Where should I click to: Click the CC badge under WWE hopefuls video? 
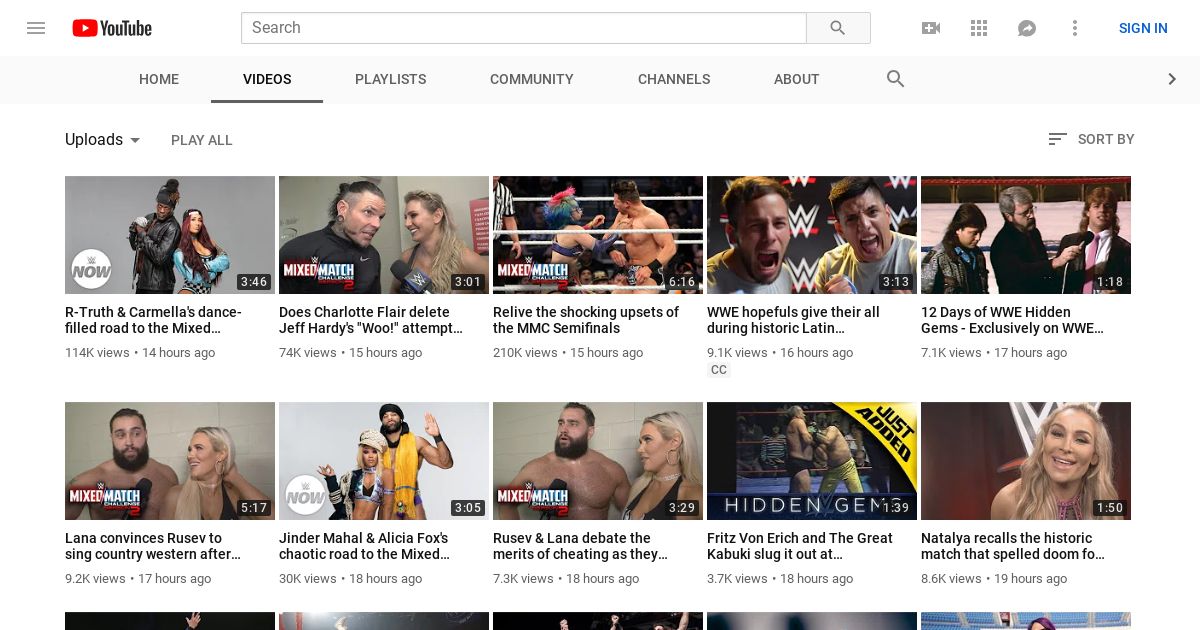(x=719, y=370)
